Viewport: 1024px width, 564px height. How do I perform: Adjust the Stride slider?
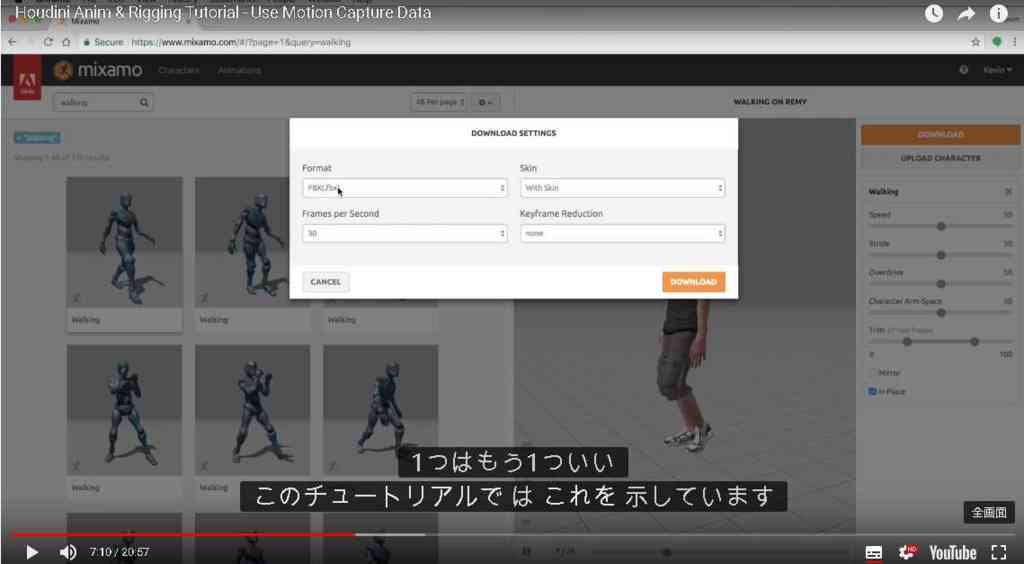[941, 255]
